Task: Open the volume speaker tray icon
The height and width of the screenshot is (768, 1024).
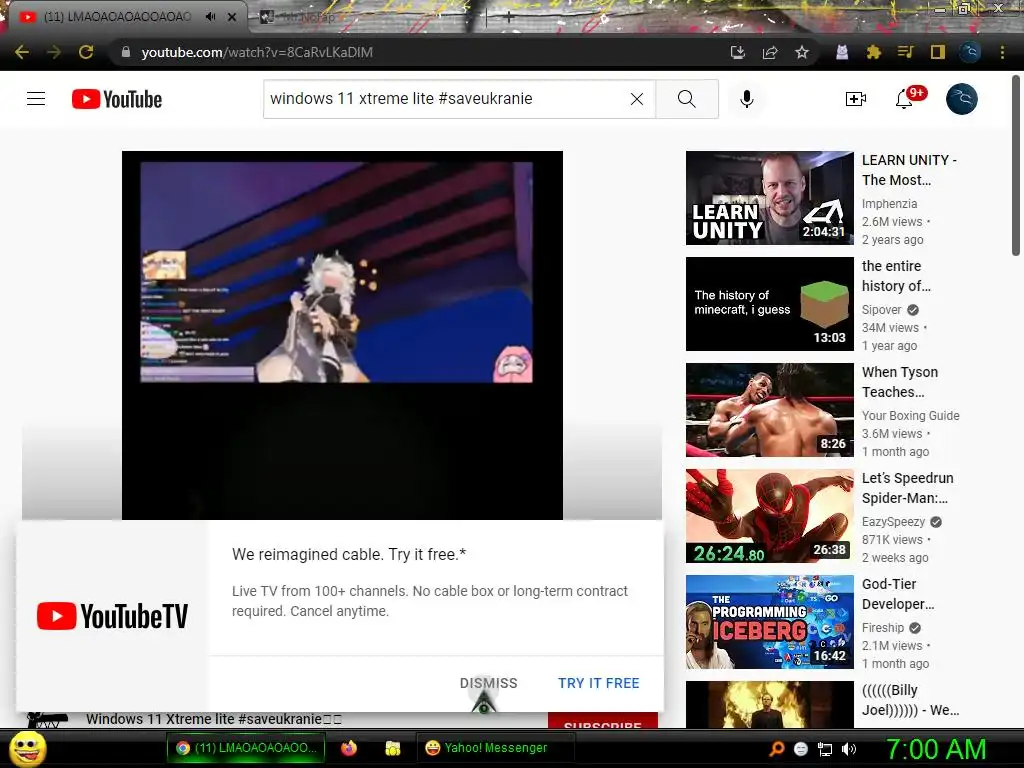Action: pos(849,749)
